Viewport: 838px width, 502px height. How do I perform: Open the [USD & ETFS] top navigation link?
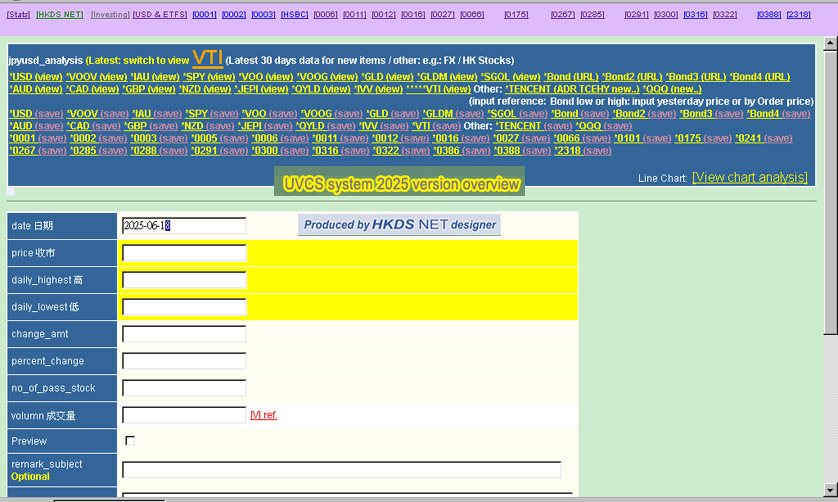(160, 14)
